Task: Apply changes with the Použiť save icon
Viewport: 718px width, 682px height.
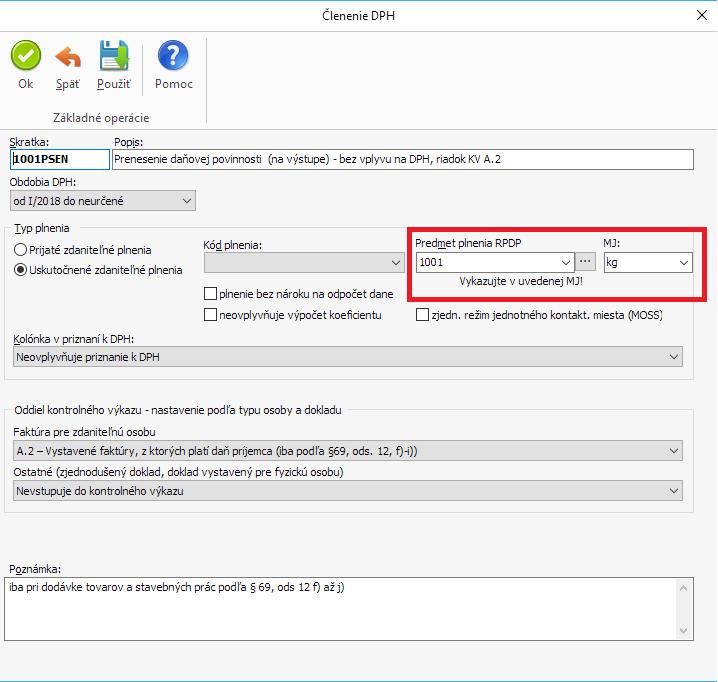Action: pyautogui.click(x=114, y=55)
